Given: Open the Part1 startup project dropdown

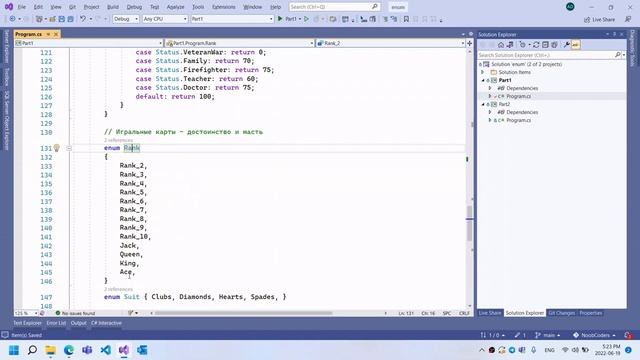Looking at the screenshot, I should click(x=232, y=19).
